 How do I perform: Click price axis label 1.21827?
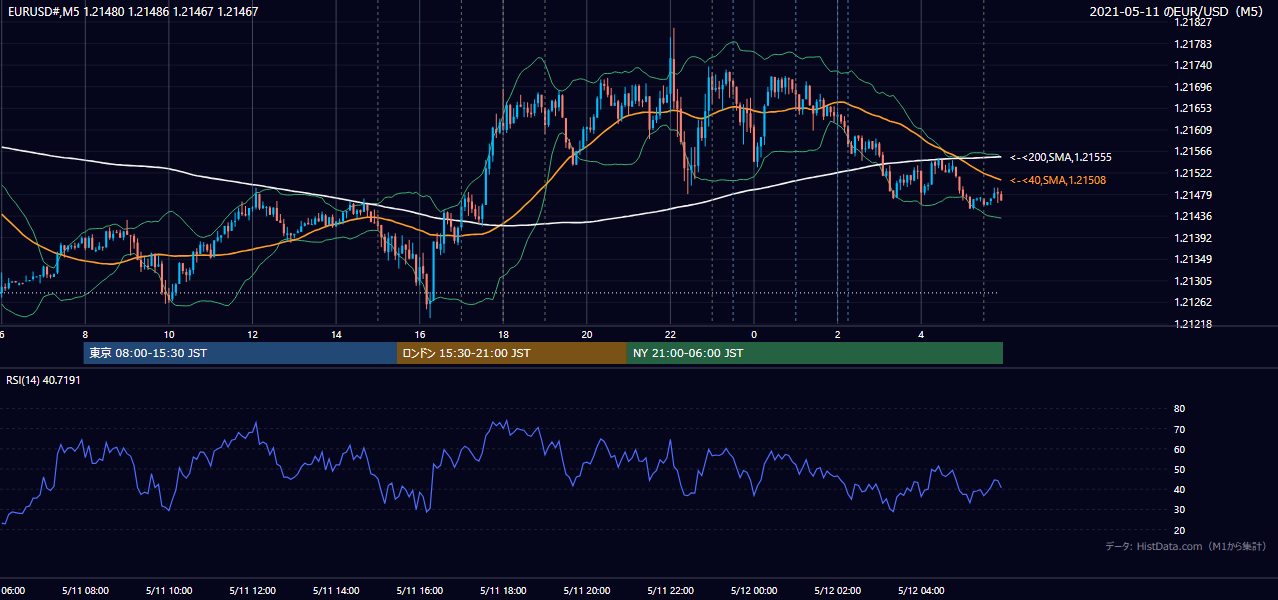pos(1192,22)
